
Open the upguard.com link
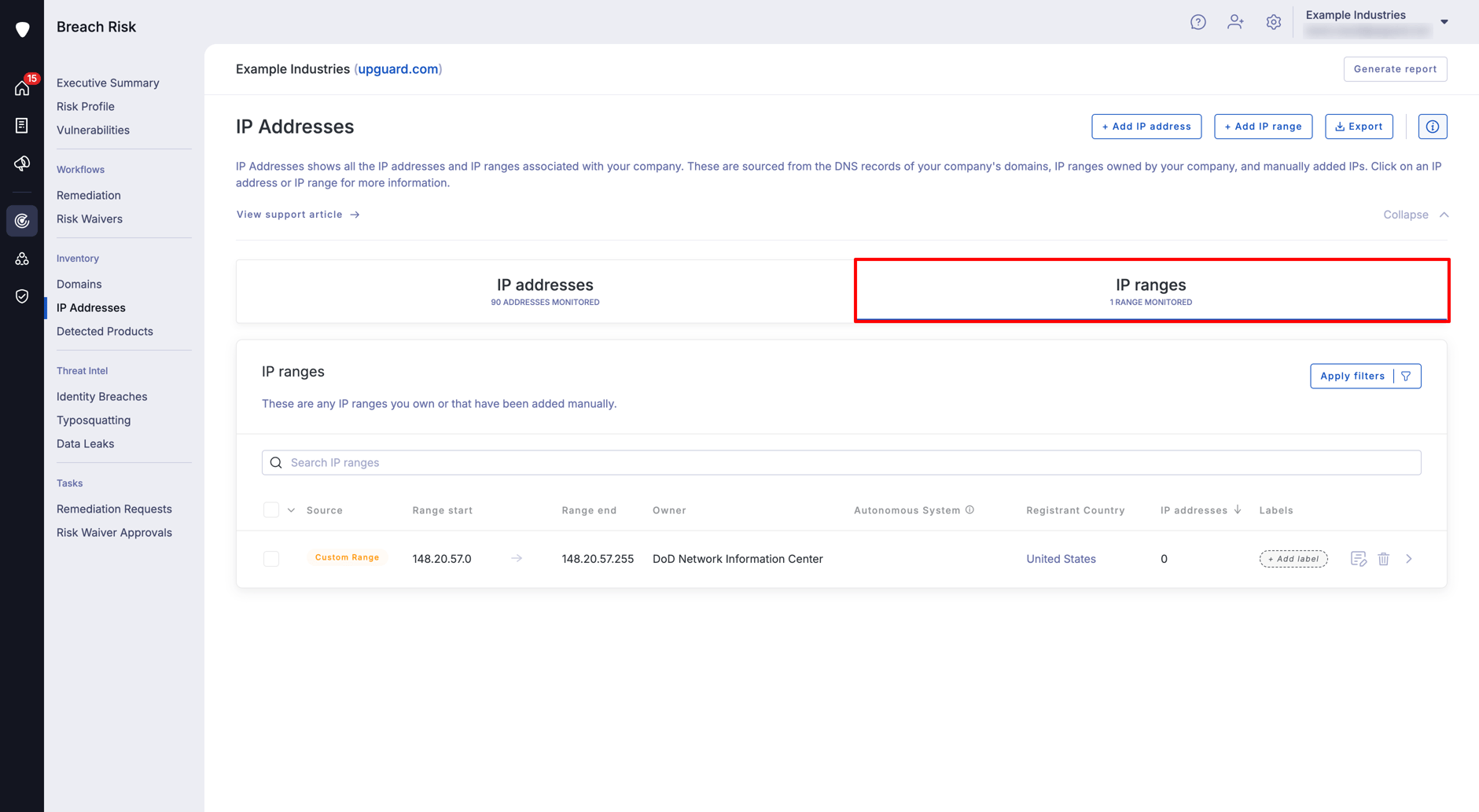398,69
